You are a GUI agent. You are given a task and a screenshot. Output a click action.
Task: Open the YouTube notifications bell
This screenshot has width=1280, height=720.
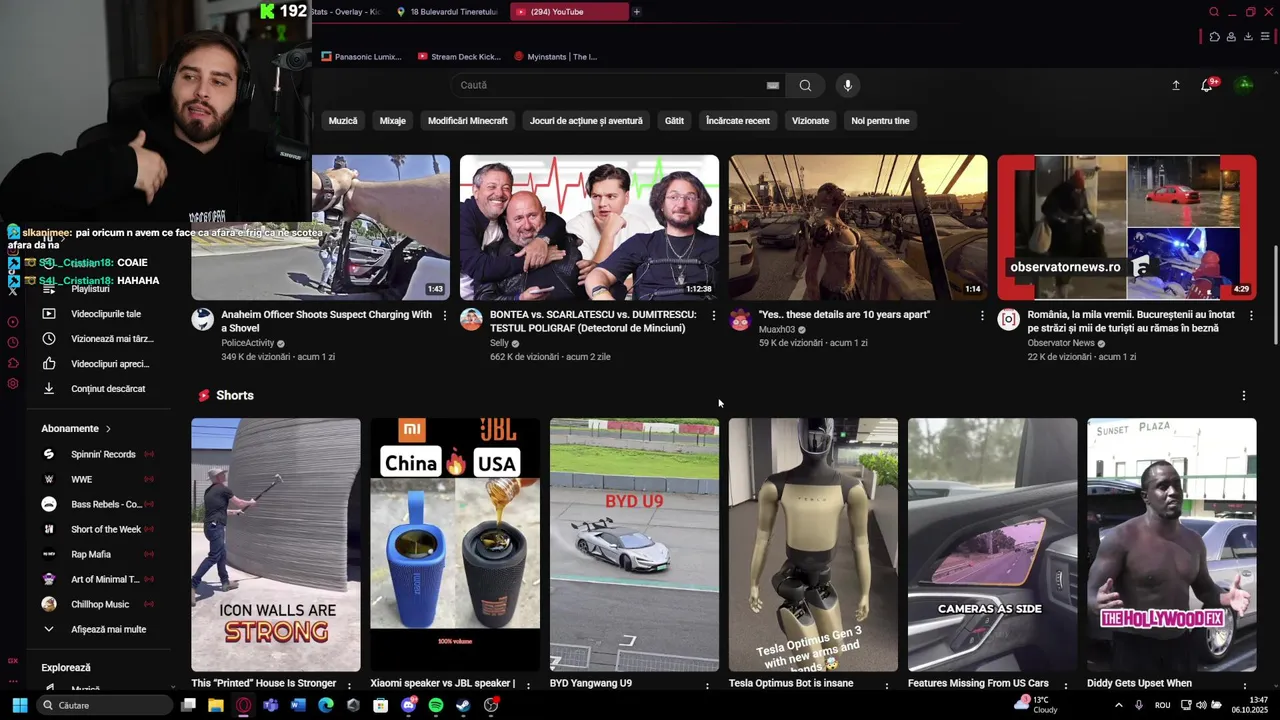tap(1207, 85)
